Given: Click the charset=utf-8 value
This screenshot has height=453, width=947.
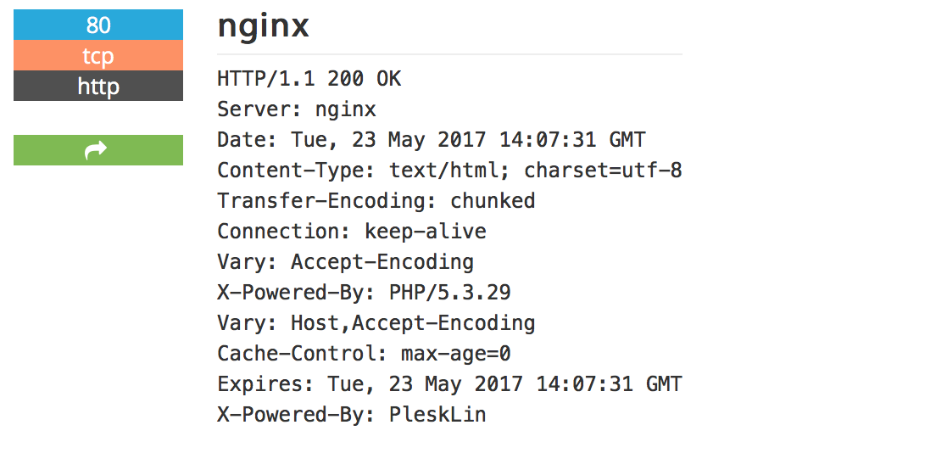Looking at the screenshot, I should (x=603, y=170).
